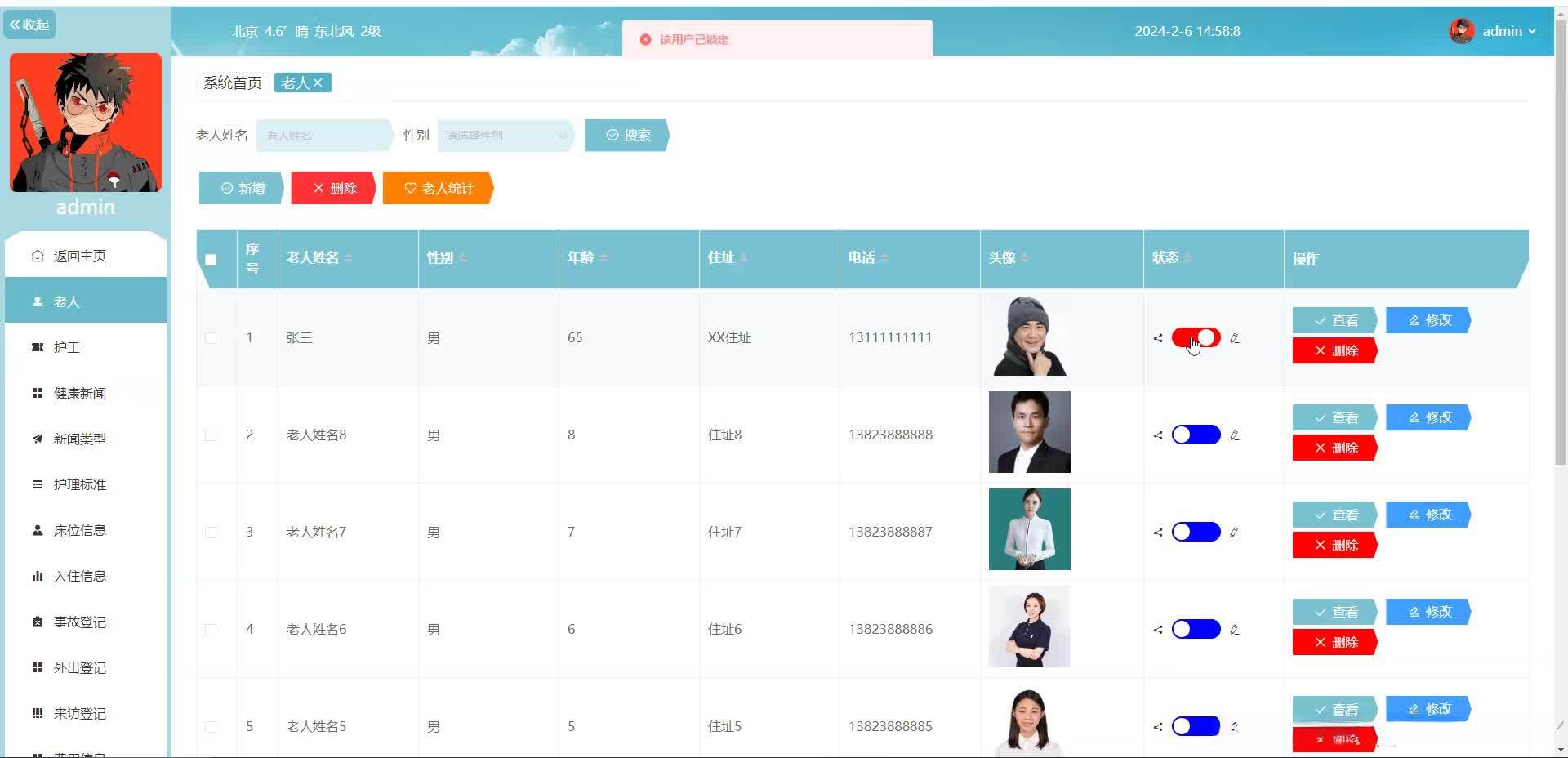1568x758 pixels.
Task: Click edit pencil icon in 老人姓名7 status cell
Action: click(1235, 533)
